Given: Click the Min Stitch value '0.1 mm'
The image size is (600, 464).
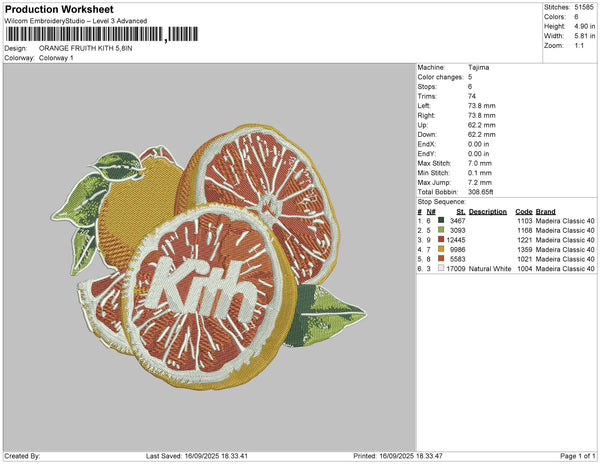Looking at the screenshot, I should 480,173.
